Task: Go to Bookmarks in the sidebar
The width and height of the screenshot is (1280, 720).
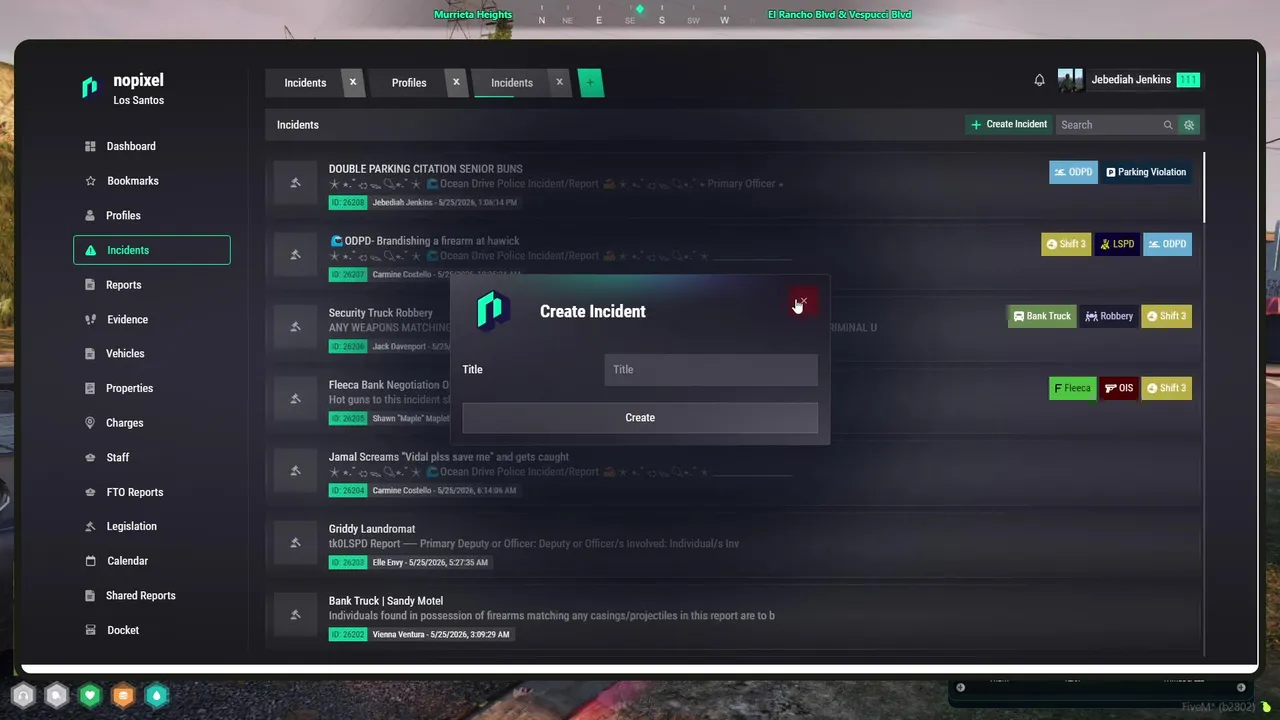Action: click(x=133, y=181)
